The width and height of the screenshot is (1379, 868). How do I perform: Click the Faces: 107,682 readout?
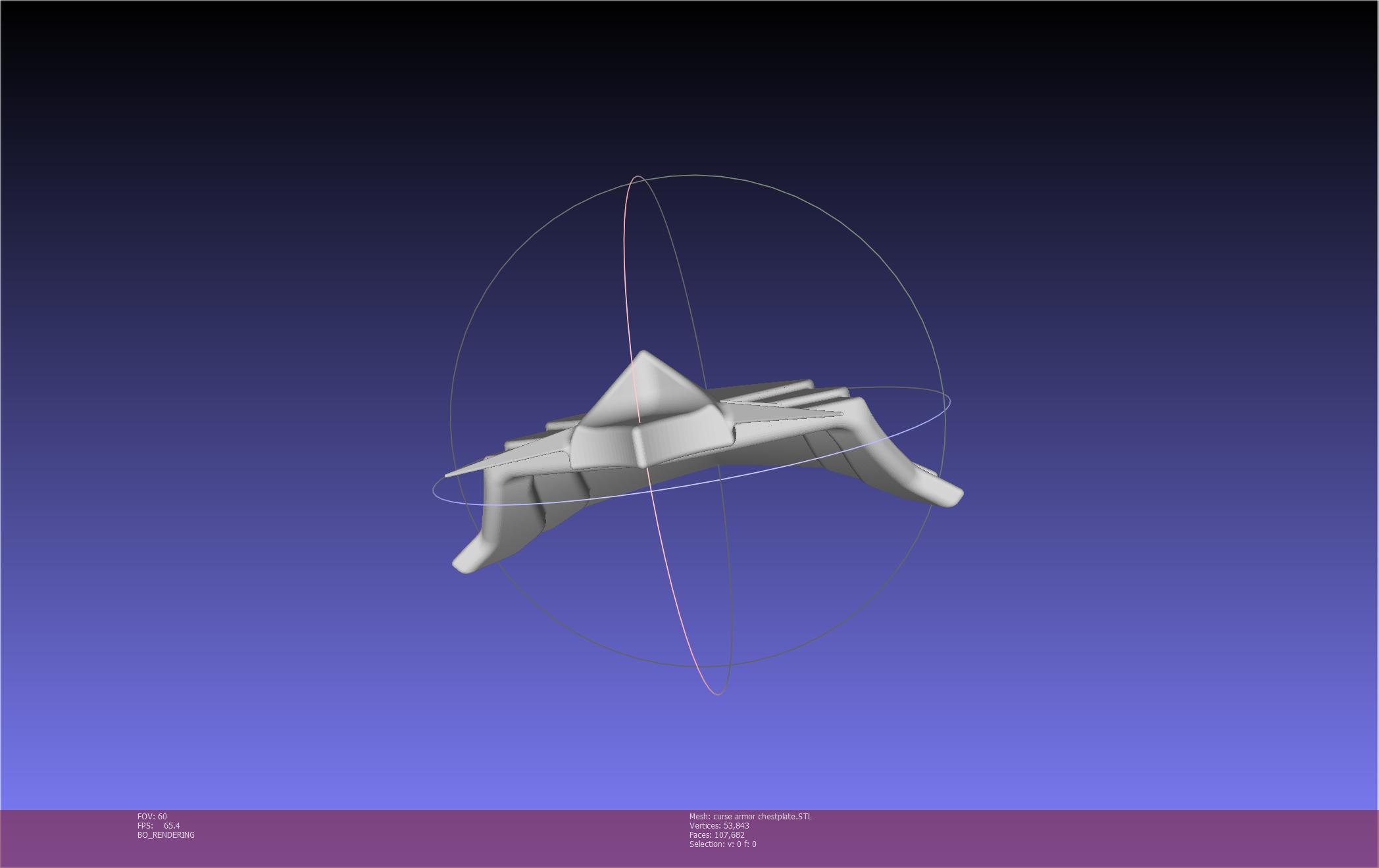(717, 834)
